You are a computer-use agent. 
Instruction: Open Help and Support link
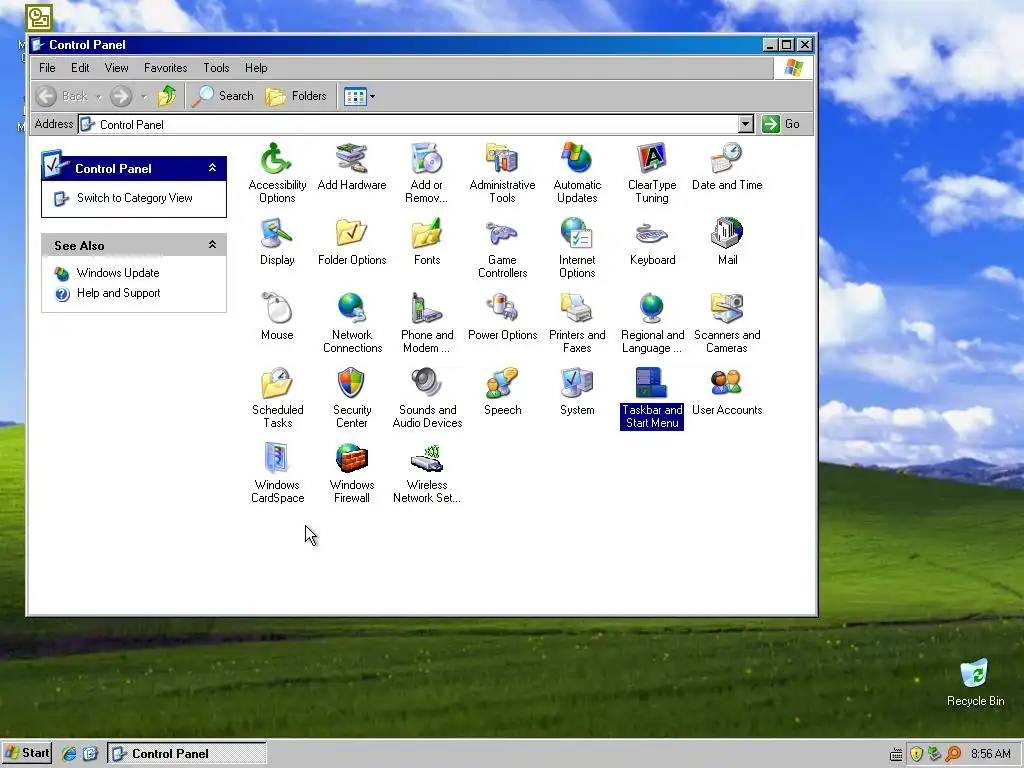pyautogui.click(x=118, y=293)
